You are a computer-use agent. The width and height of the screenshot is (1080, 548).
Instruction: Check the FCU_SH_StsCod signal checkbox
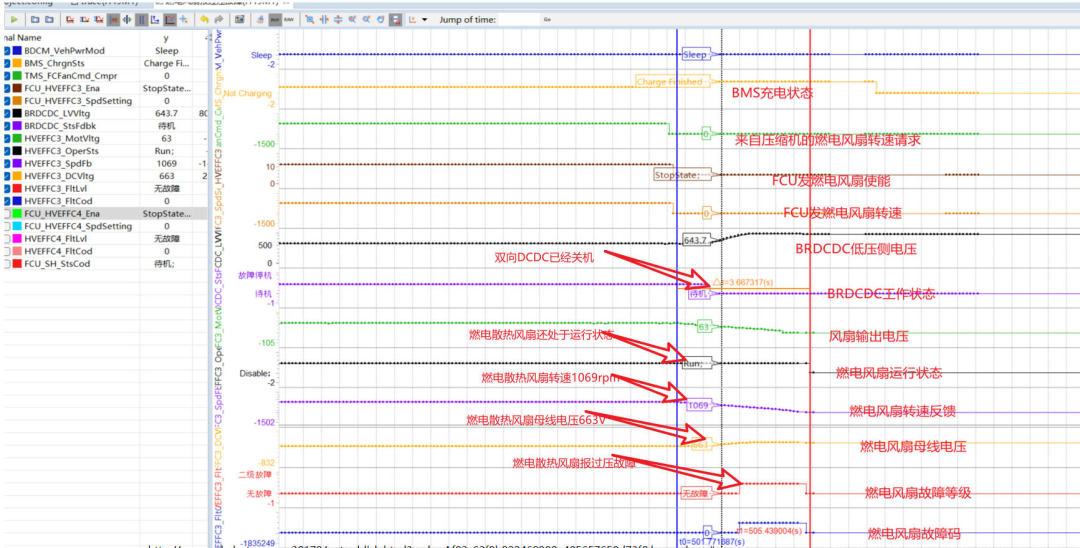click(7, 264)
